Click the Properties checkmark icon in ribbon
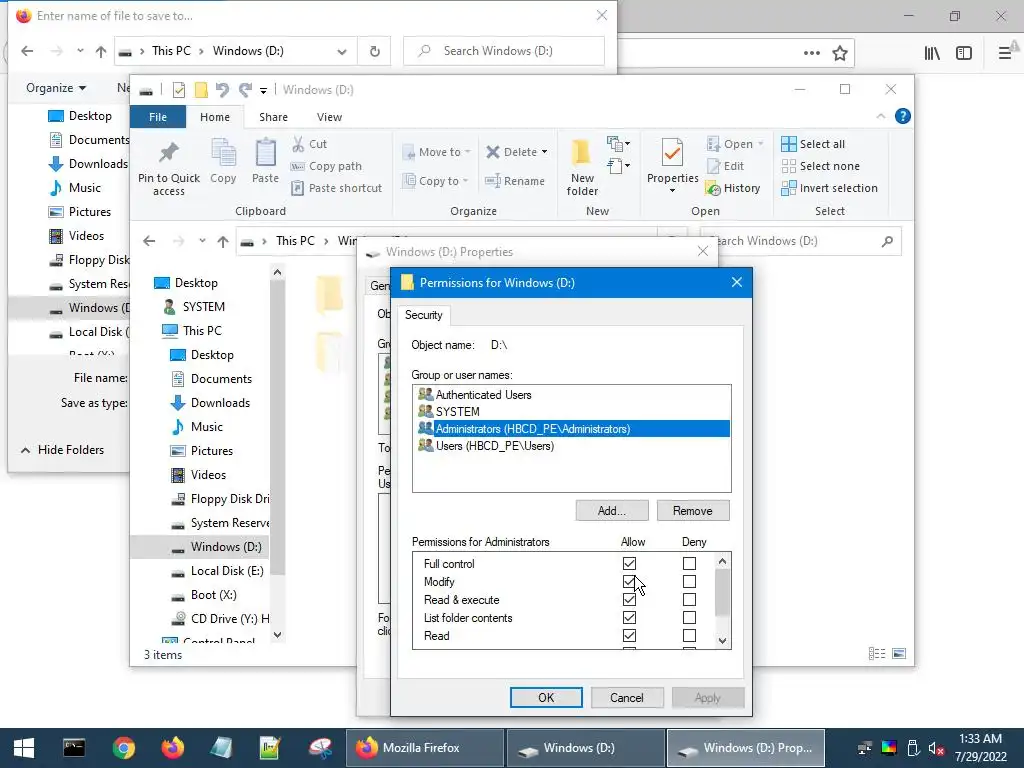The width and height of the screenshot is (1024, 768). point(673,153)
